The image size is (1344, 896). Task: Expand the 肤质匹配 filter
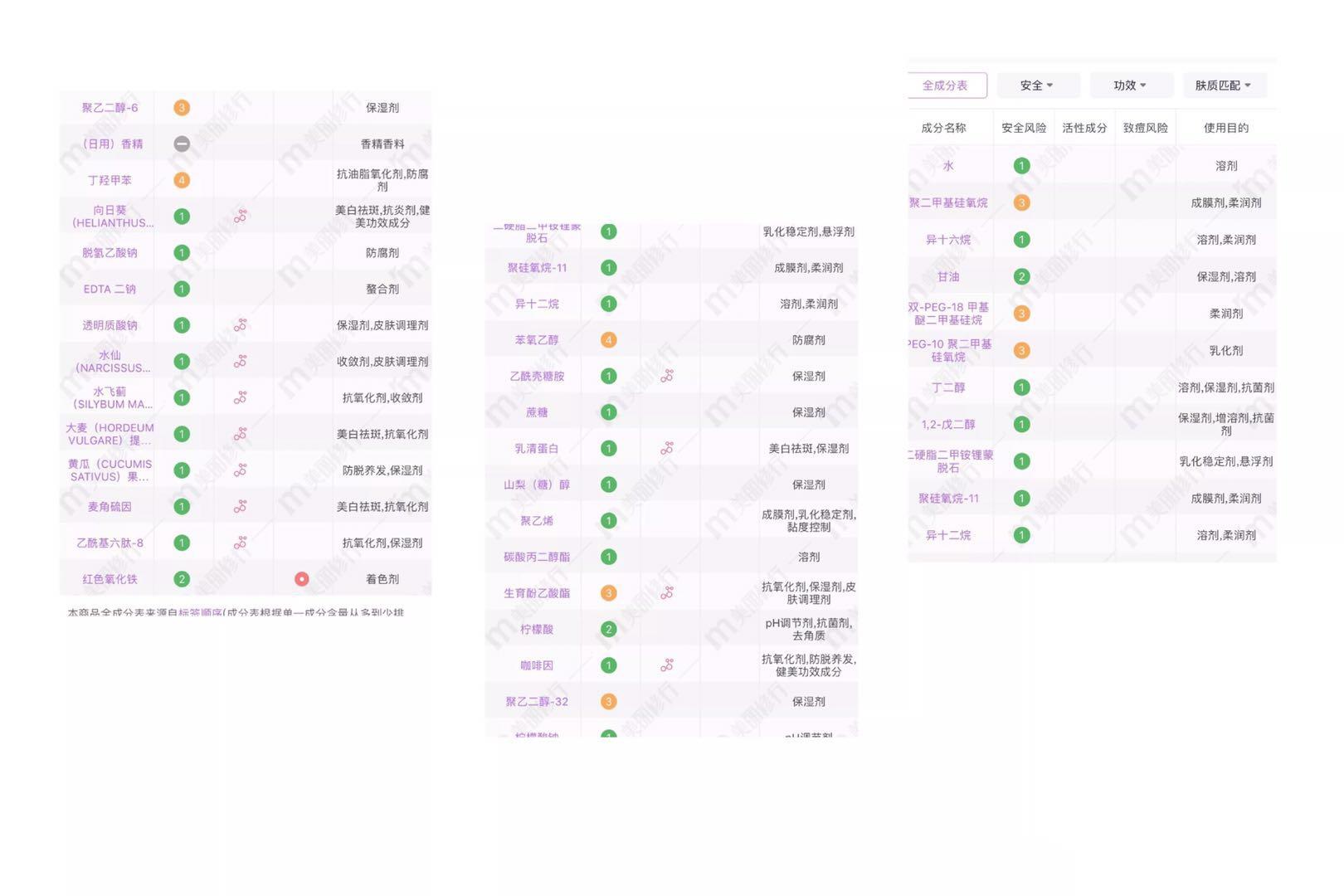(1225, 85)
